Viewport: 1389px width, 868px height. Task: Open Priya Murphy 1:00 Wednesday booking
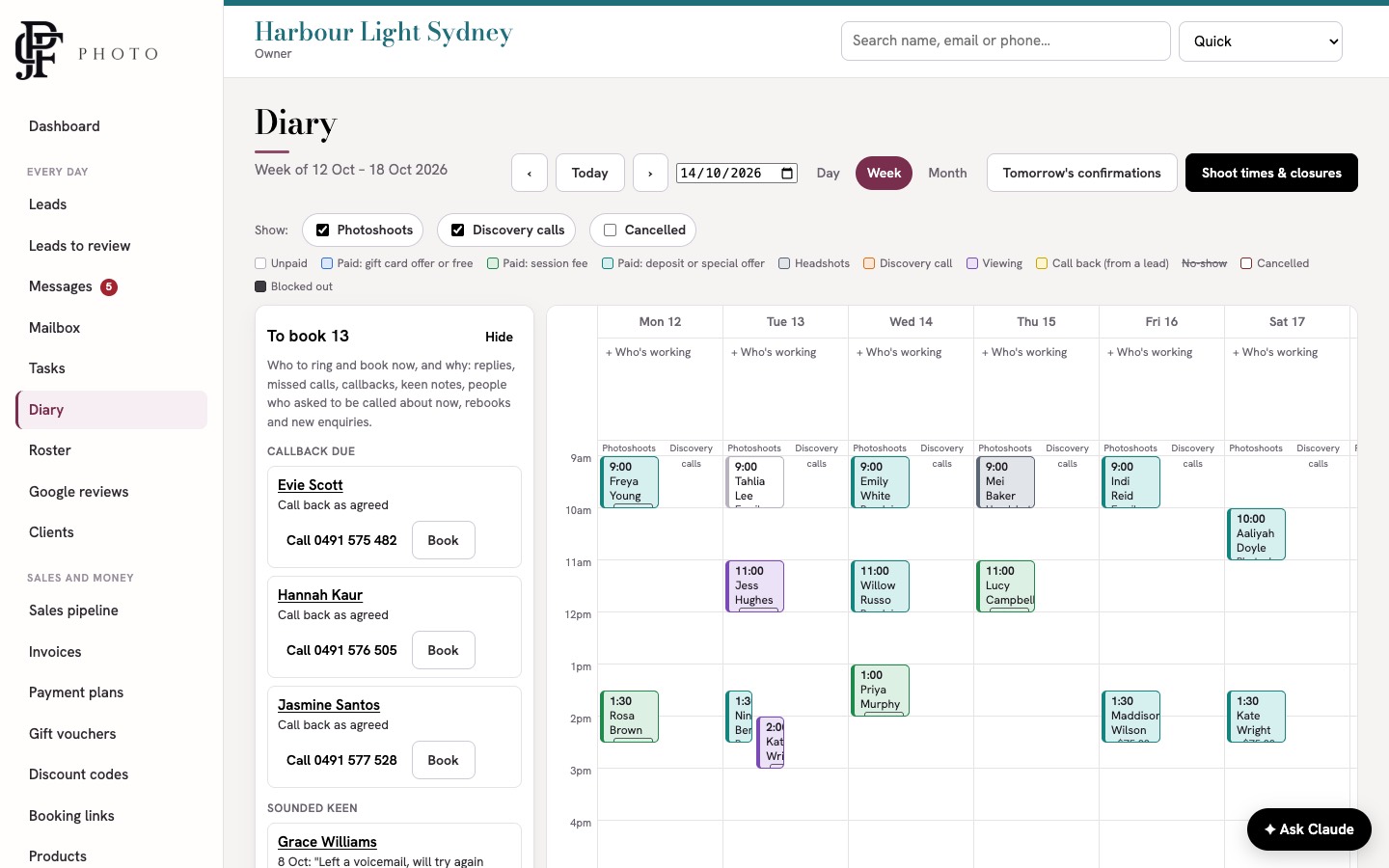(x=880, y=690)
